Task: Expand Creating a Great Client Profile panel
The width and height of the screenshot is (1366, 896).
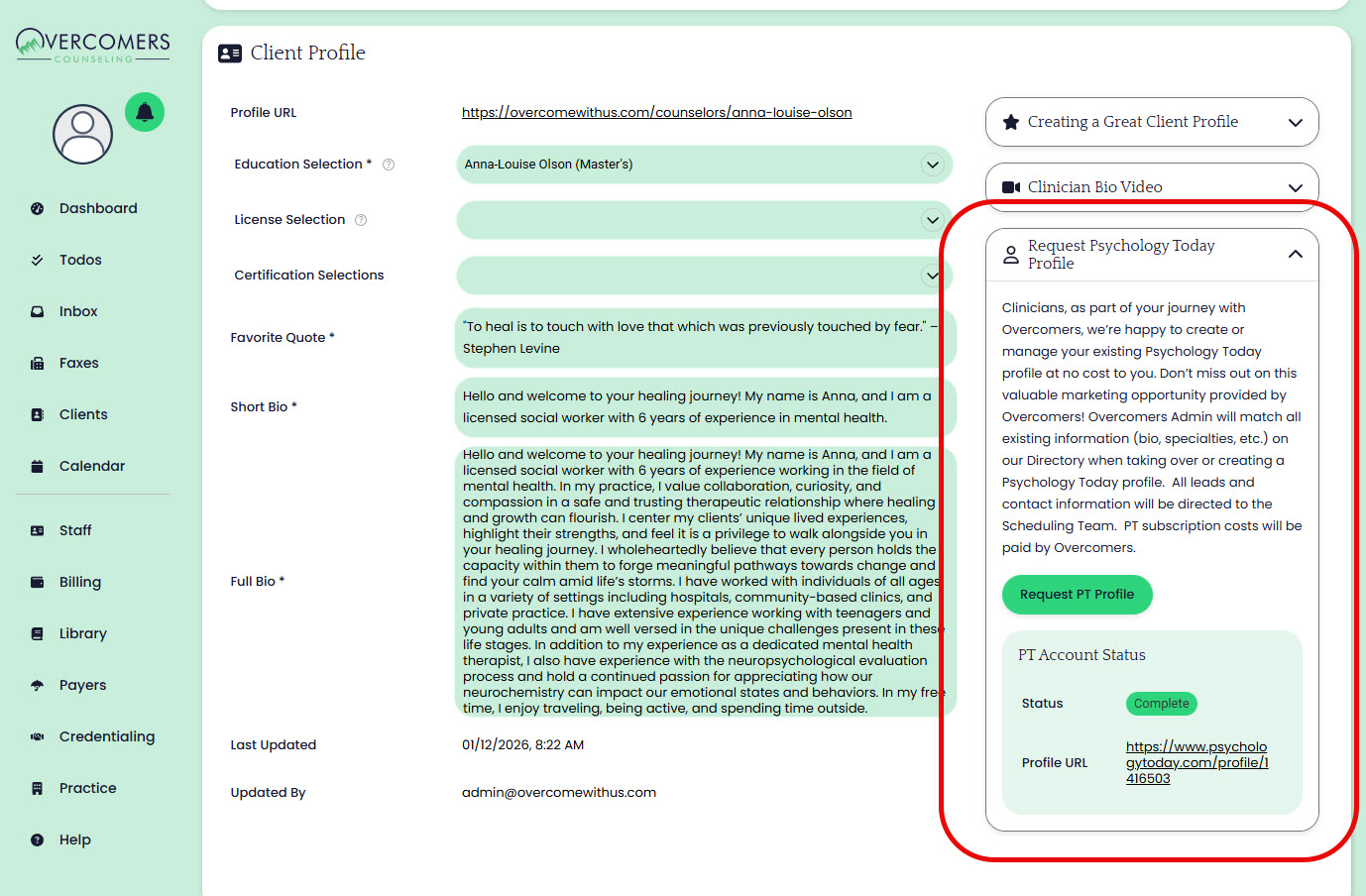Action: [1152, 122]
